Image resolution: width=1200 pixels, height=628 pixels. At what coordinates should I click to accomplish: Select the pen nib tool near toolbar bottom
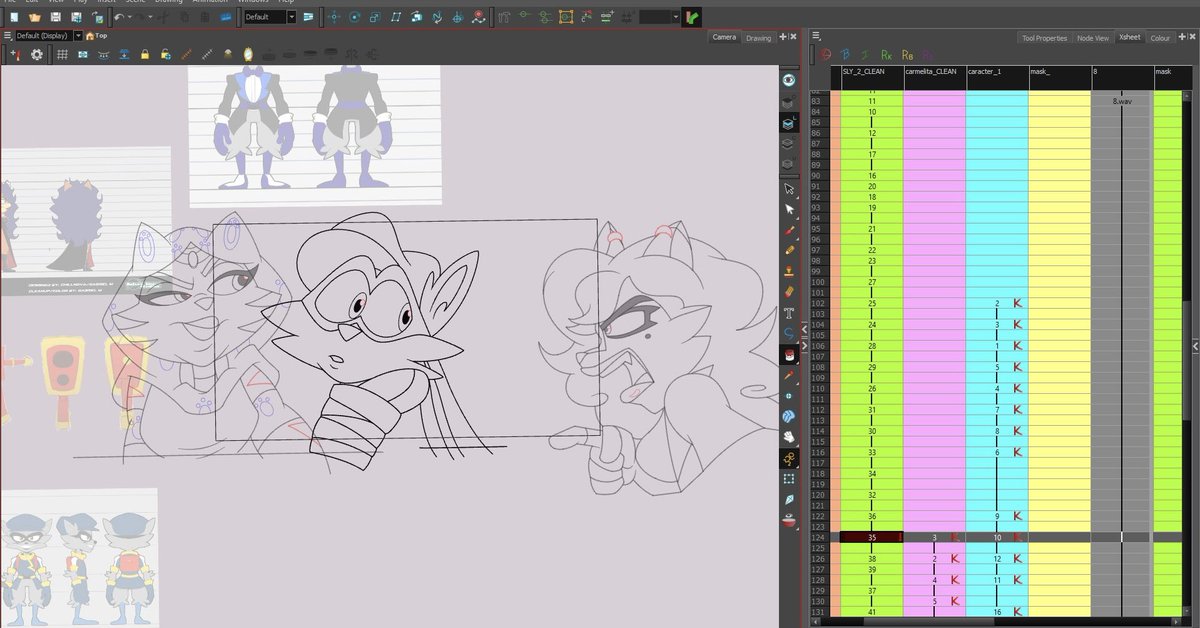(x=789, y=499)
